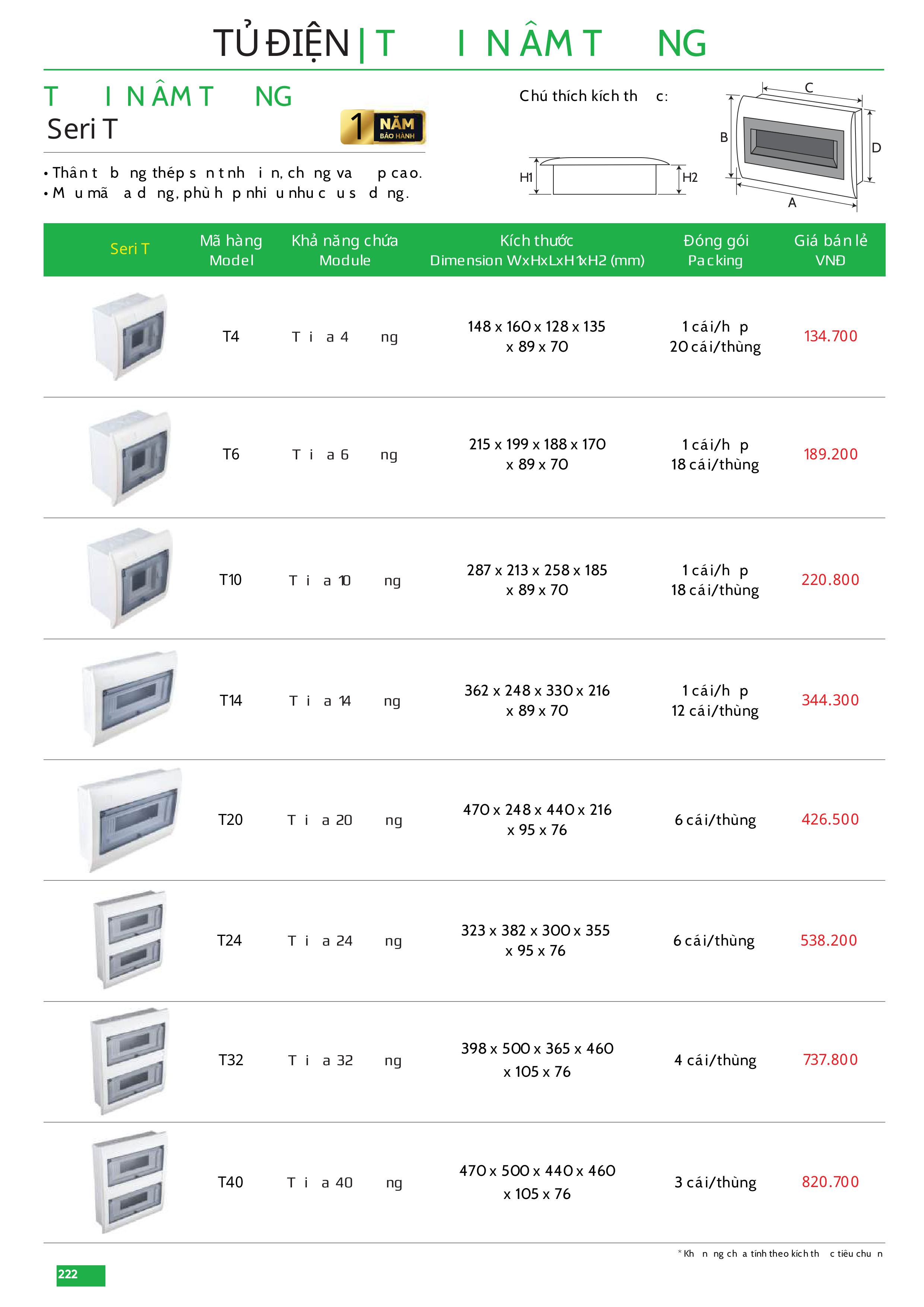Click the green page number 222 box

pyautogui.click(x=80, y=1275)
